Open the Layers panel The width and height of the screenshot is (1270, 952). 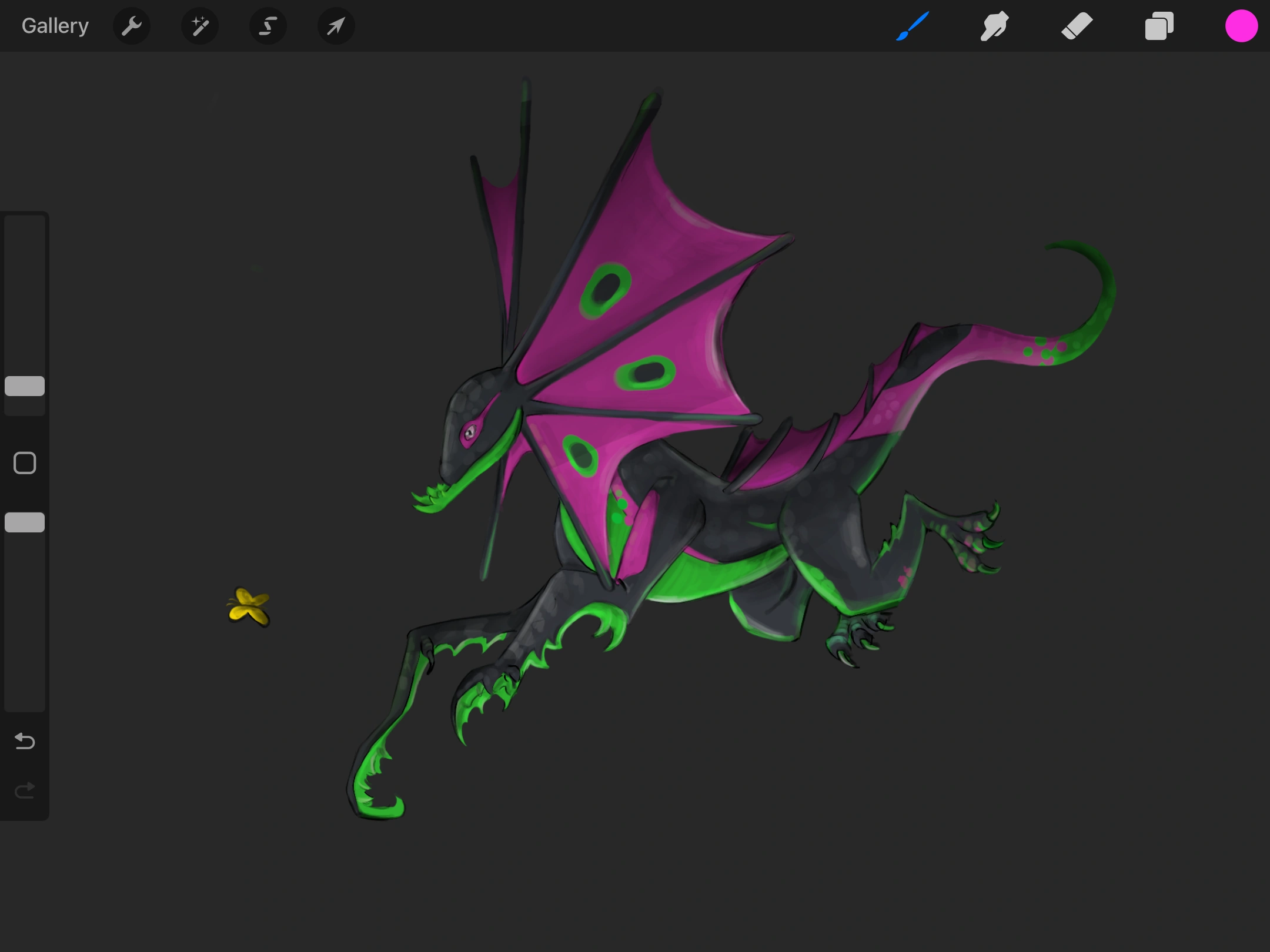[1159, 26]
